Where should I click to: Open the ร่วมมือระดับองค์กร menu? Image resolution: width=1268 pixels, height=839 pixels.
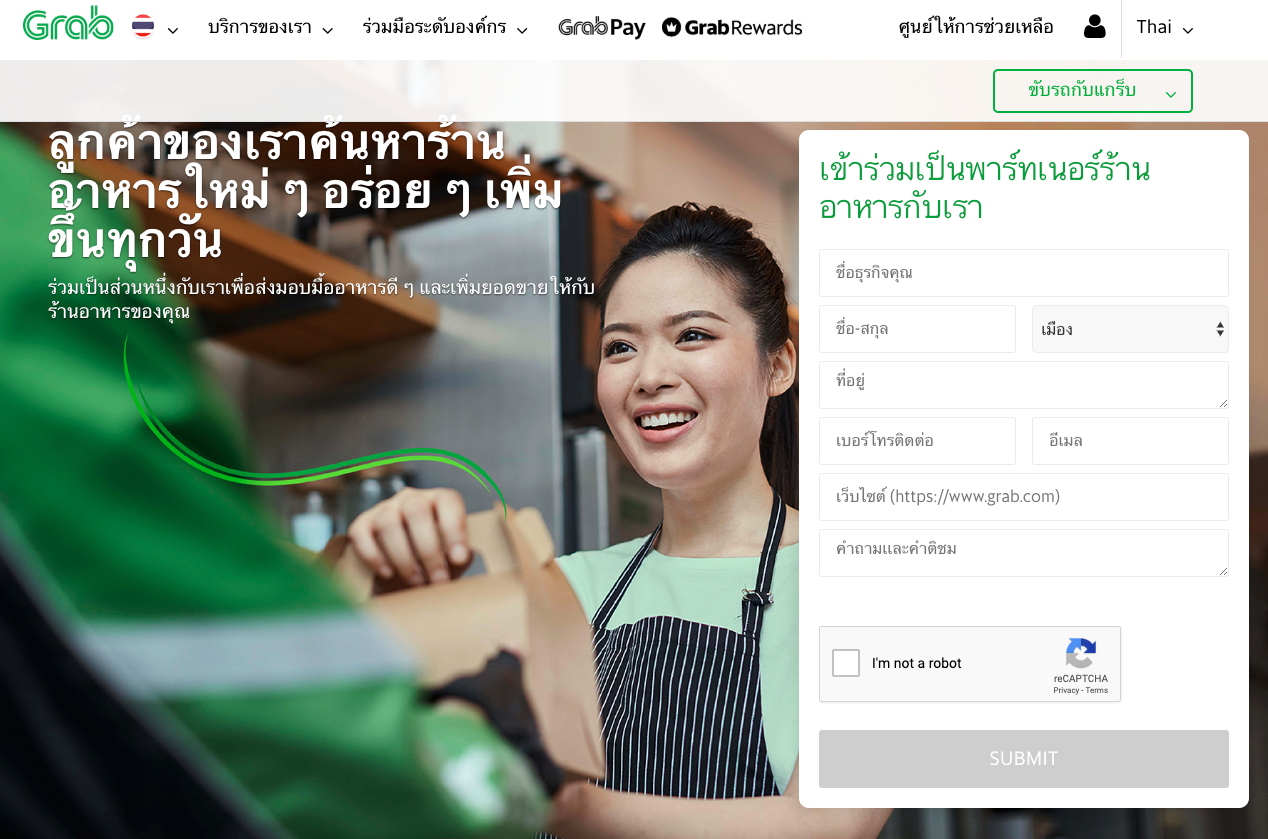point(445,28)
